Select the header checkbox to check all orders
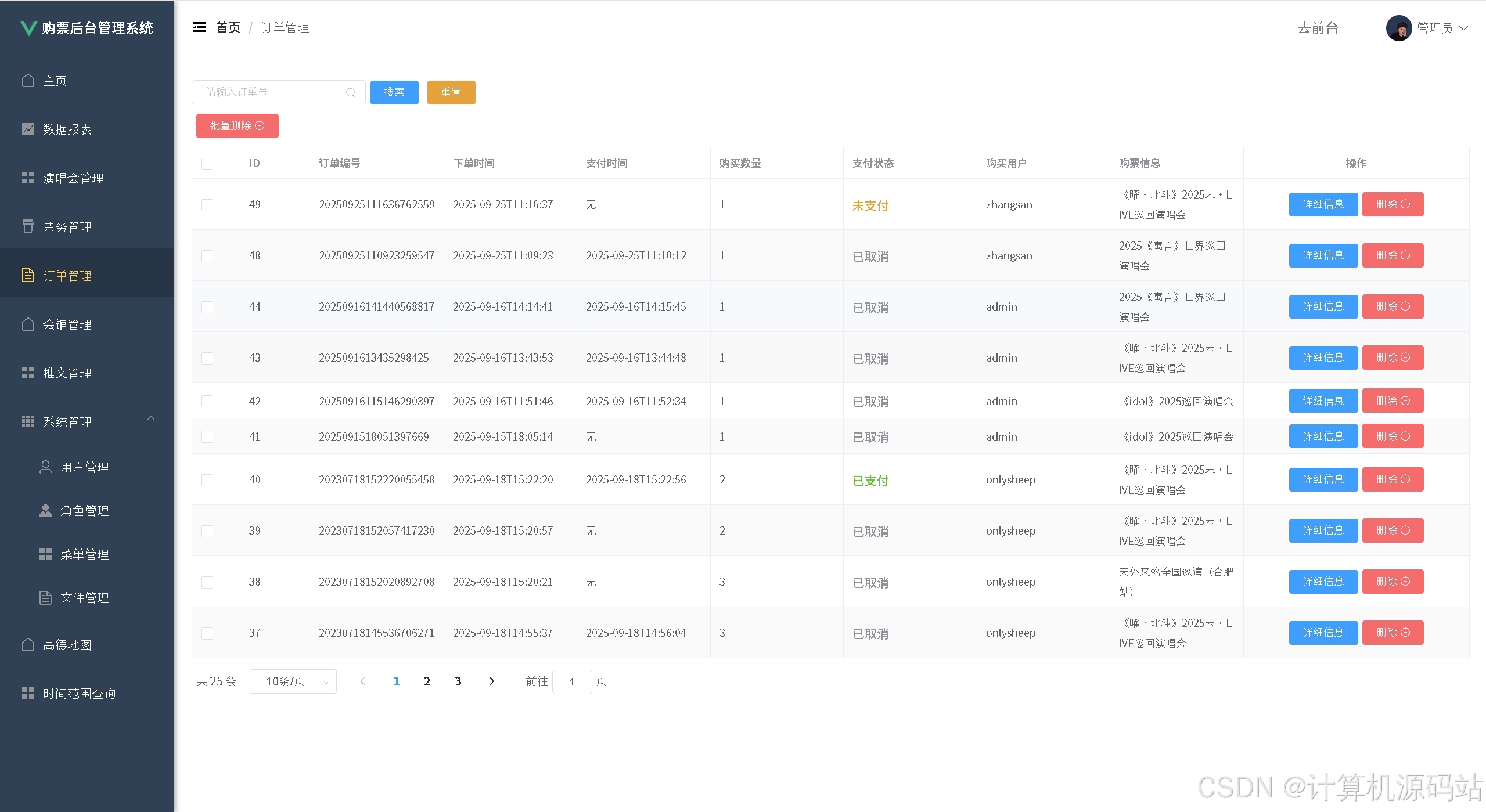Screen dimensions: 1486x812 pyautogui.click(x=207, y=164)
